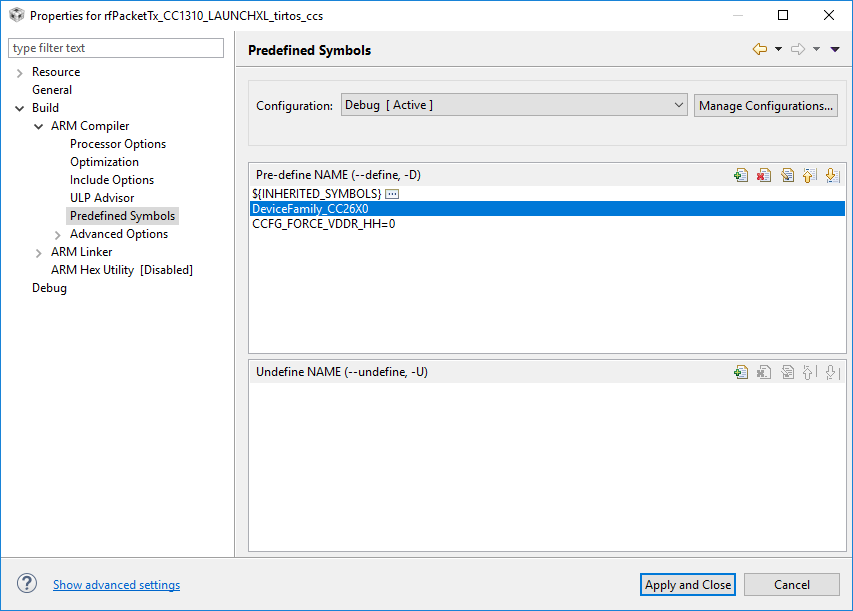Select DeviceFamily_CC26X0 symbol
This screenshot has width=853, height=611.
[547, 209]
